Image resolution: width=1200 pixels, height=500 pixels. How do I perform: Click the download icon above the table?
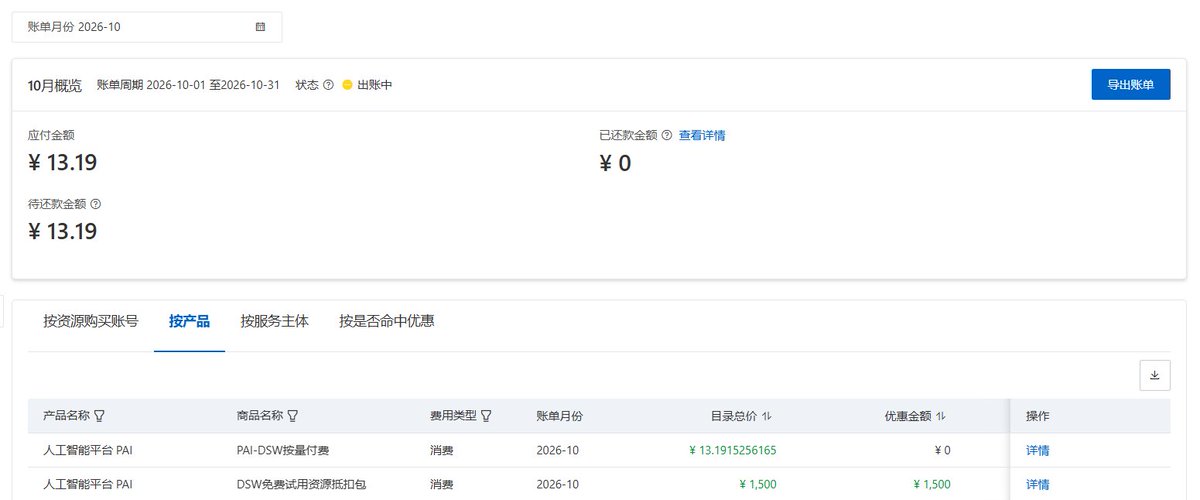[x=1155, y=375]
